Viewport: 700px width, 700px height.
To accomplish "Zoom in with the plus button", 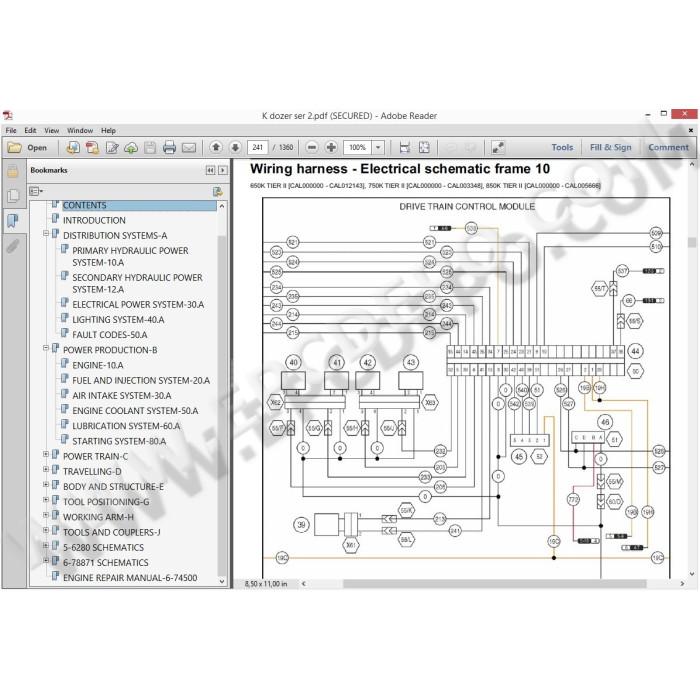I will [x=331, y=147].
